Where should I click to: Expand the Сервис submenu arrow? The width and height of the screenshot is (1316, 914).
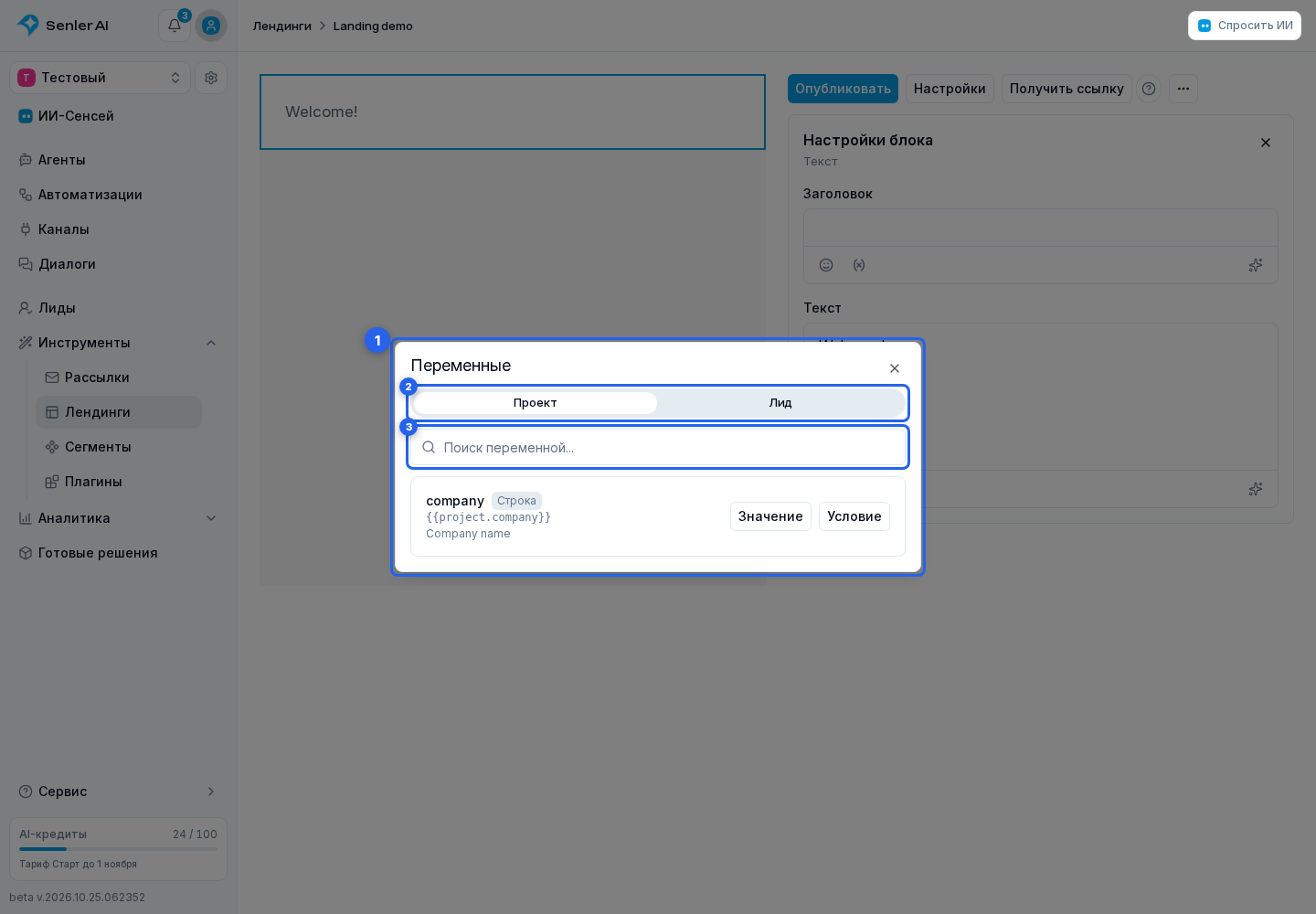pos(211,792)
